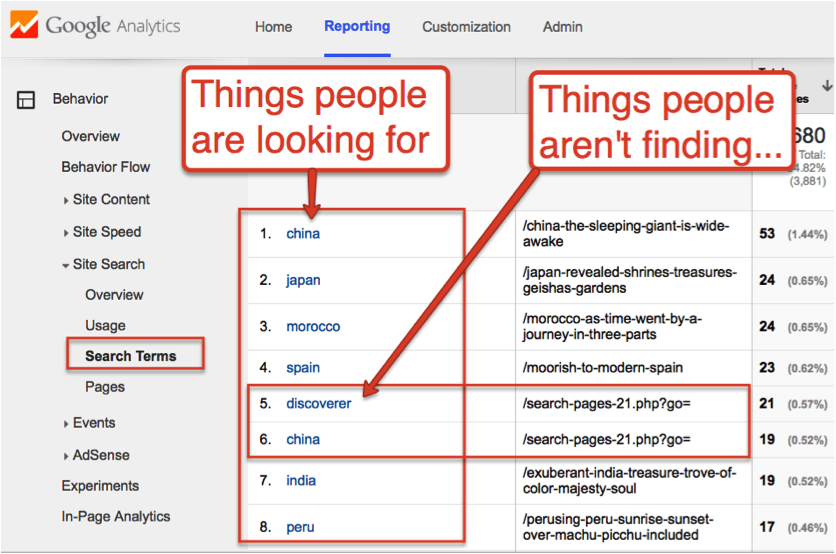Click the japan search term link
This screenshot has width=836, height=554.
point(303,280)
